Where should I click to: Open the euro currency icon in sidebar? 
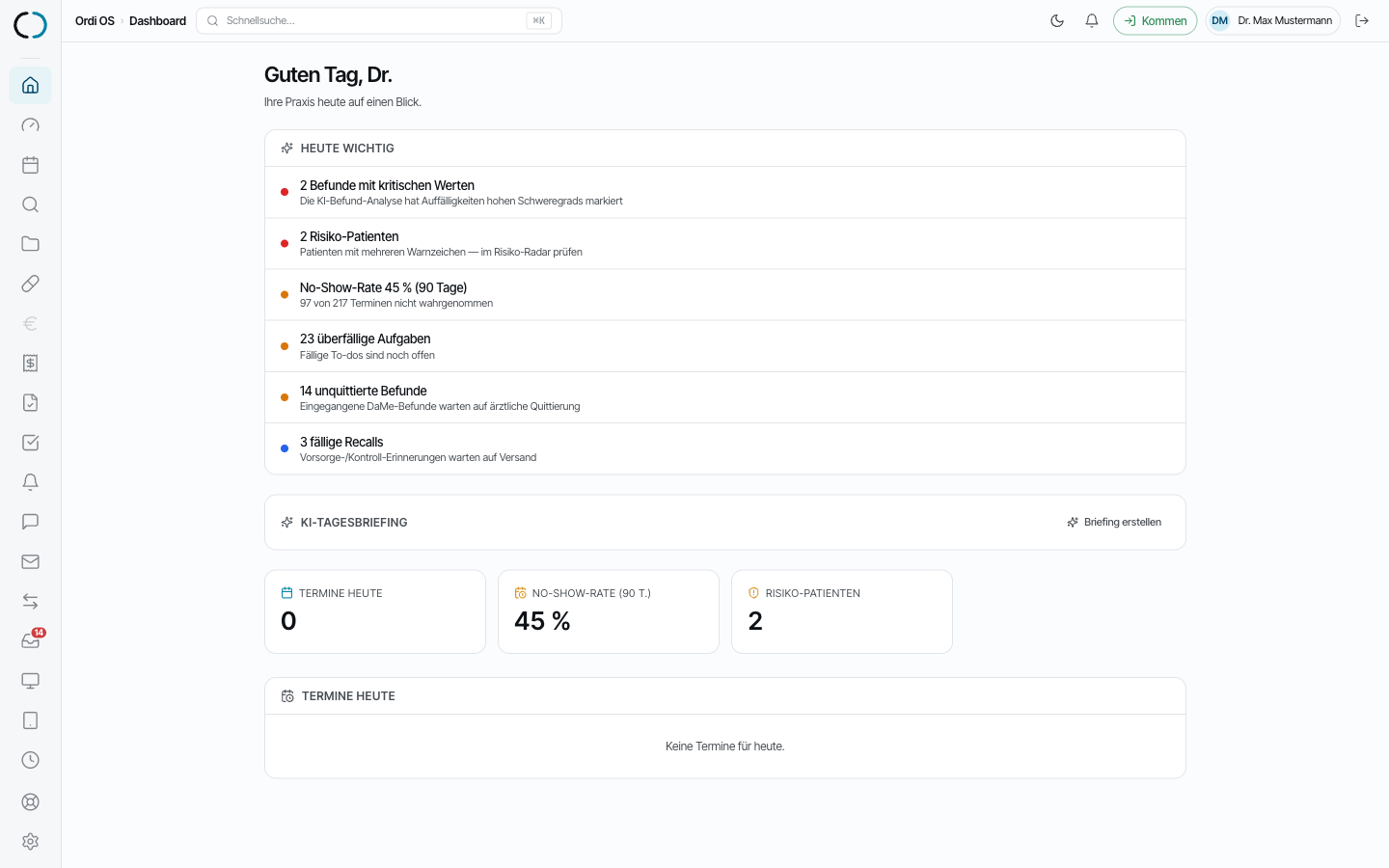(x=30, y=323)
